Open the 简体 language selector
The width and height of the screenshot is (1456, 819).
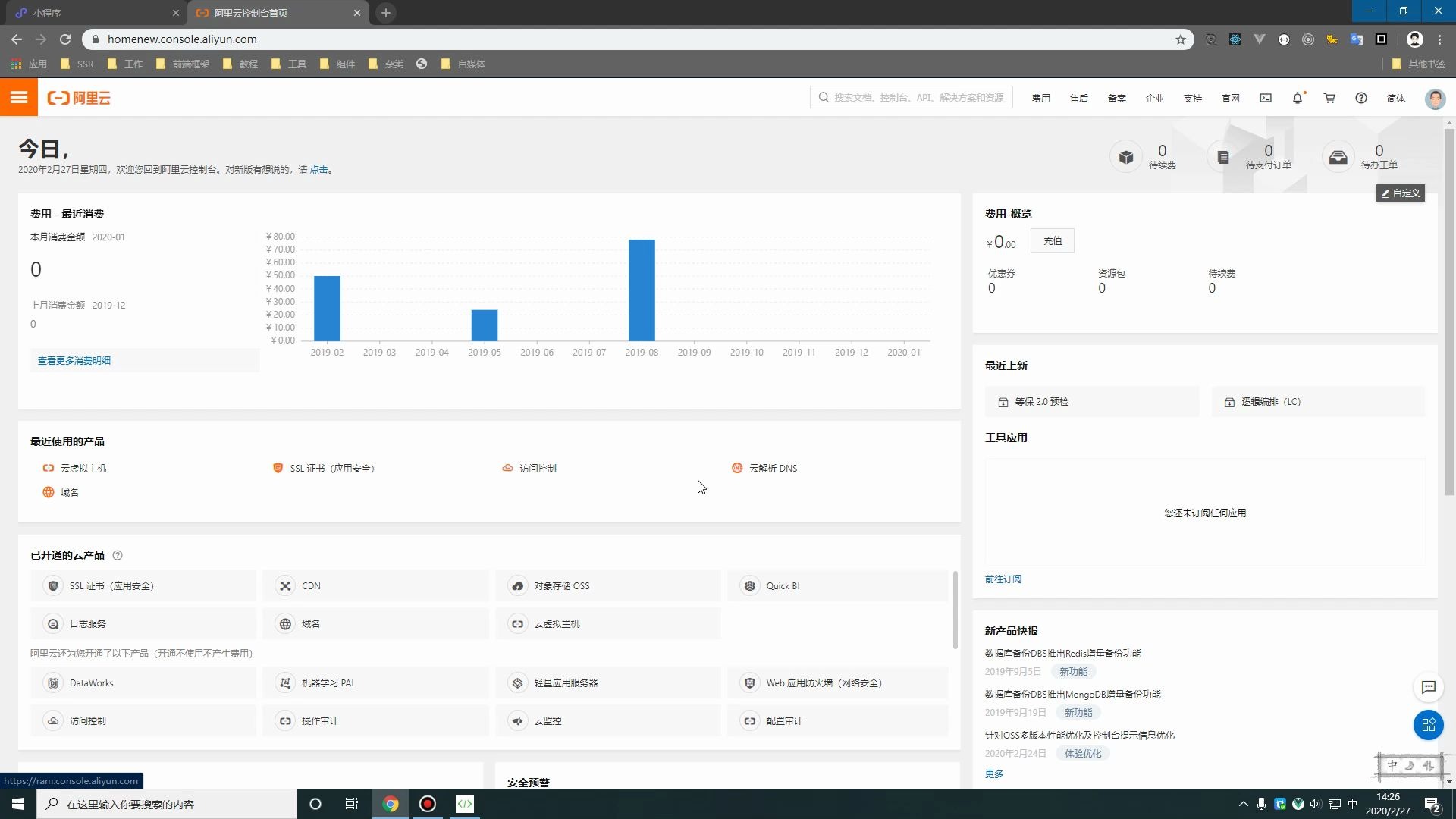point(1396,99)
